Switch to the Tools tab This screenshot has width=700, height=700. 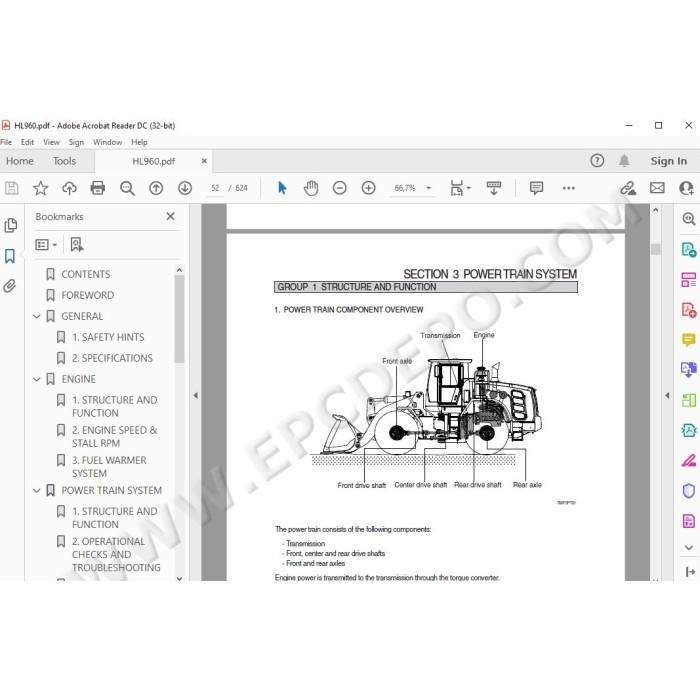[64, 161]
